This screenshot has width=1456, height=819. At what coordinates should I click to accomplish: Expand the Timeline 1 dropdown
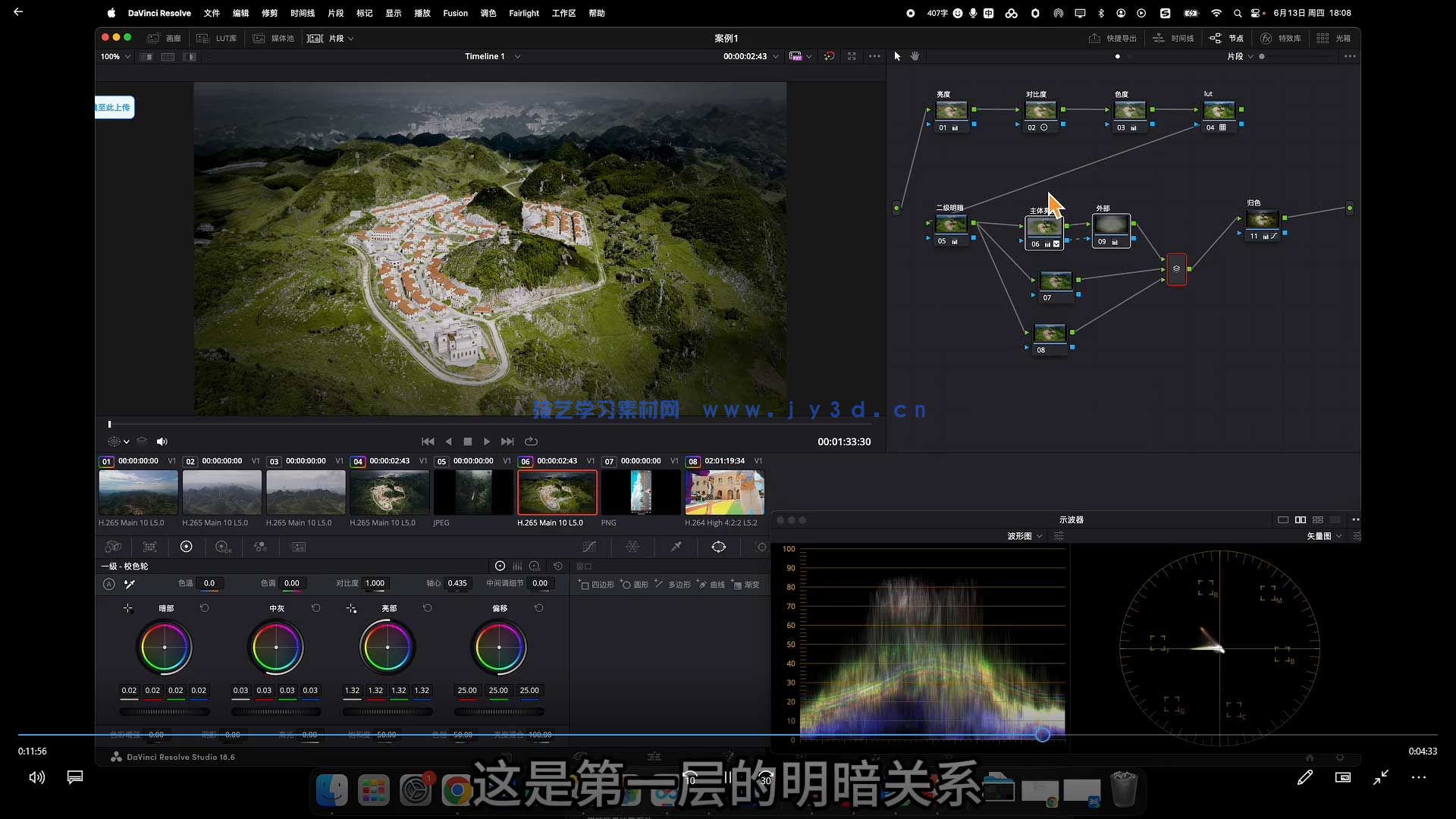[x=517, y=56]
